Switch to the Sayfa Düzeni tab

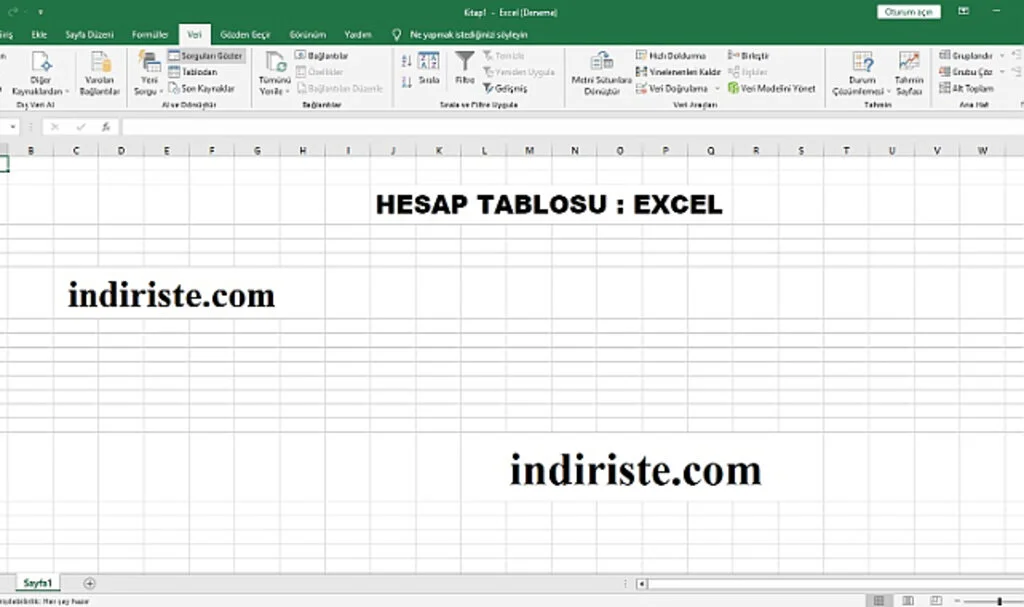click(89, 35)
